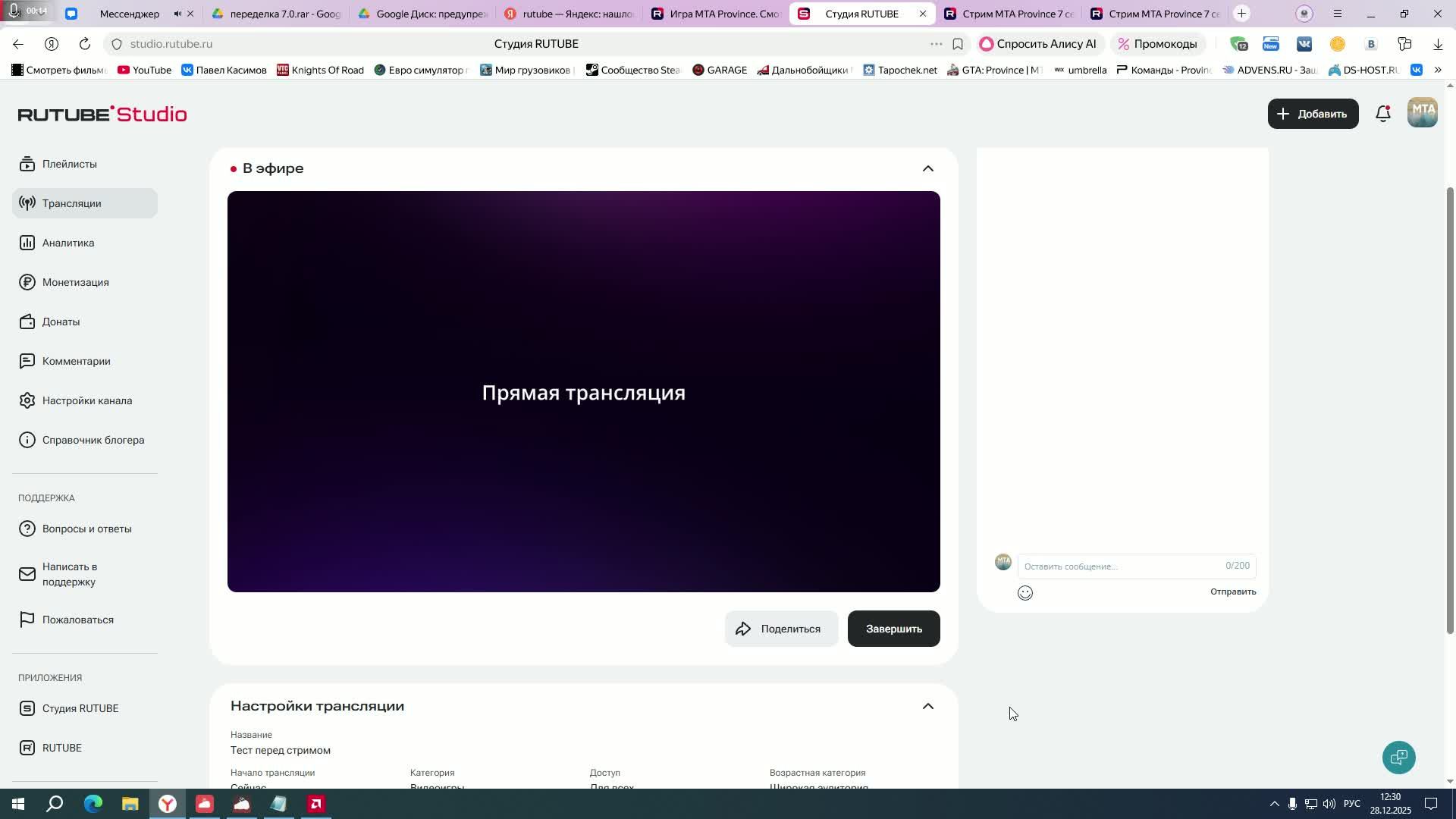Open the Donations section
The image size is (1456, 819).
[61, 322]
